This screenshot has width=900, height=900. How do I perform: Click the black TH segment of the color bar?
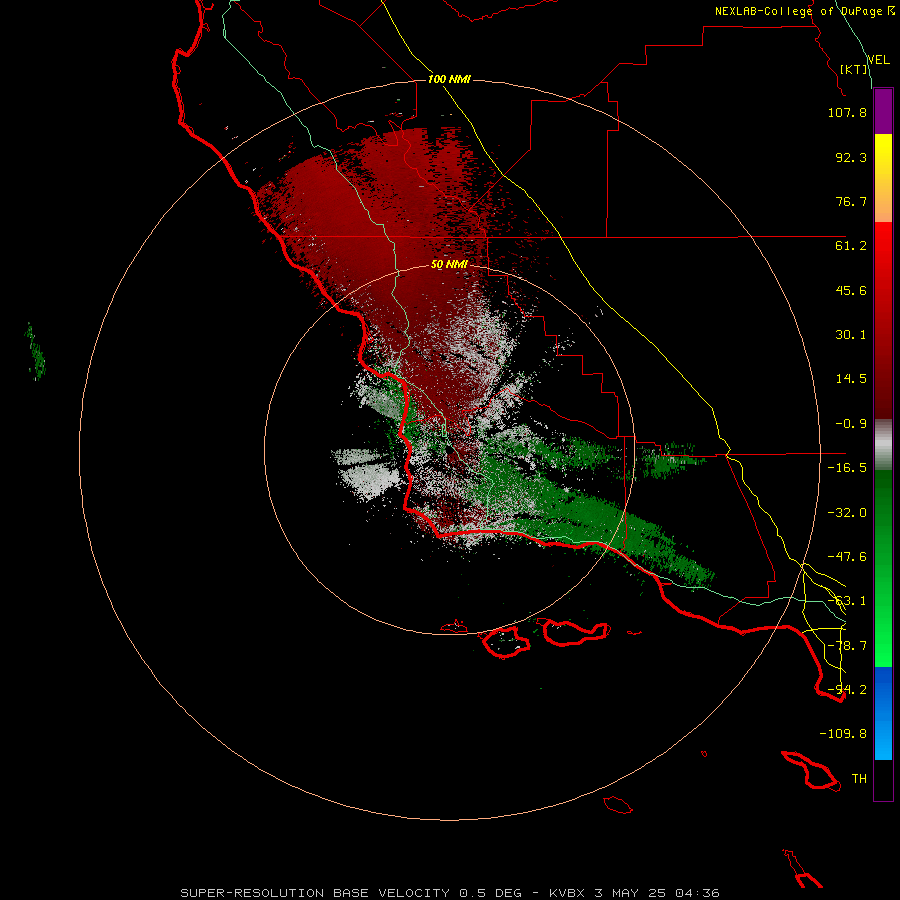tap(883, 779)
